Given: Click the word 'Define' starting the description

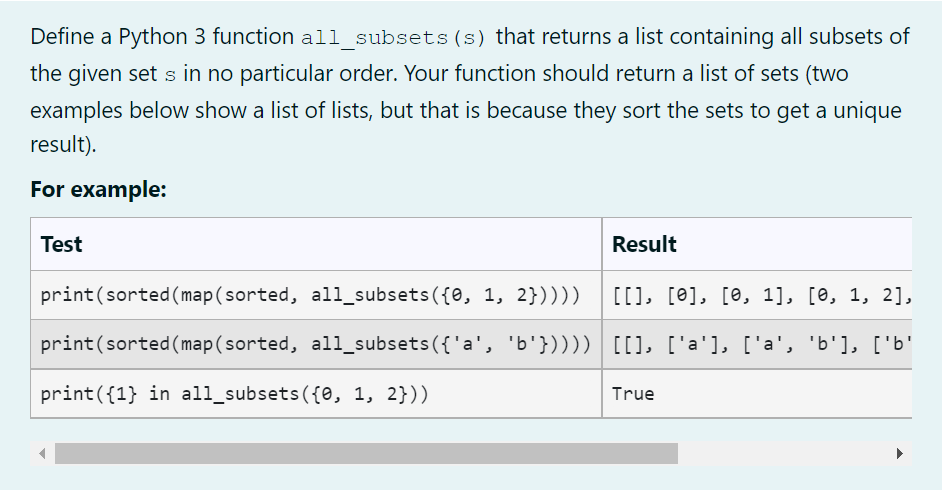Looking at the screenshot, I should pos(63,37).
